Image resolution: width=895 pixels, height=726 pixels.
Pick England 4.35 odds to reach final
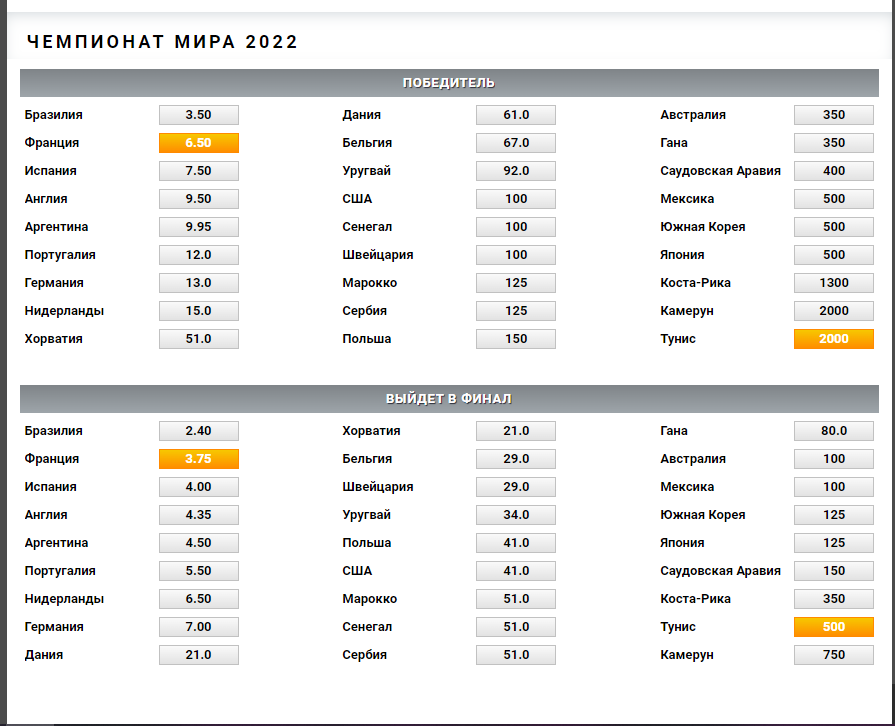(x=198, y=515)
